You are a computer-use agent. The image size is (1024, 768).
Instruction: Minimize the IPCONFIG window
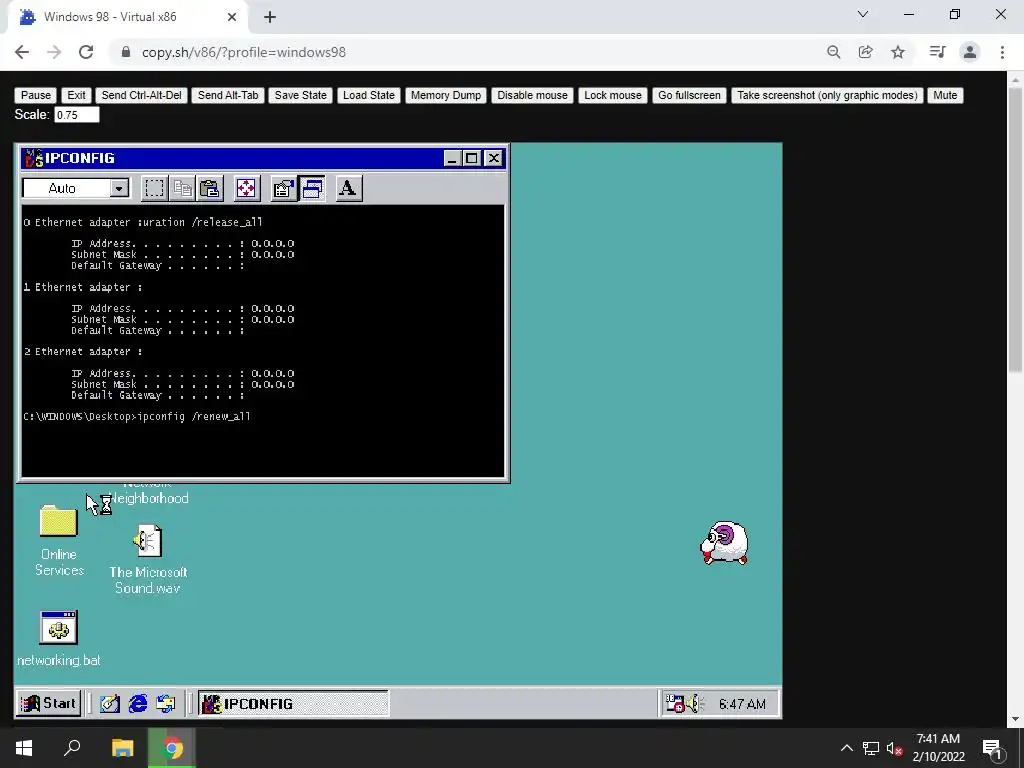coord(452,158)
